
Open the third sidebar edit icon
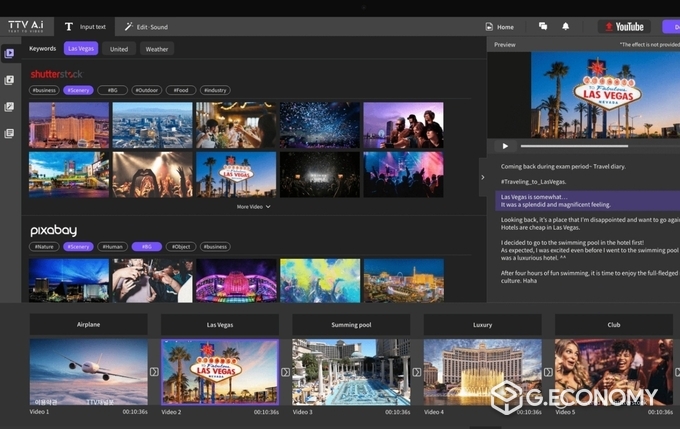point(9,107)
